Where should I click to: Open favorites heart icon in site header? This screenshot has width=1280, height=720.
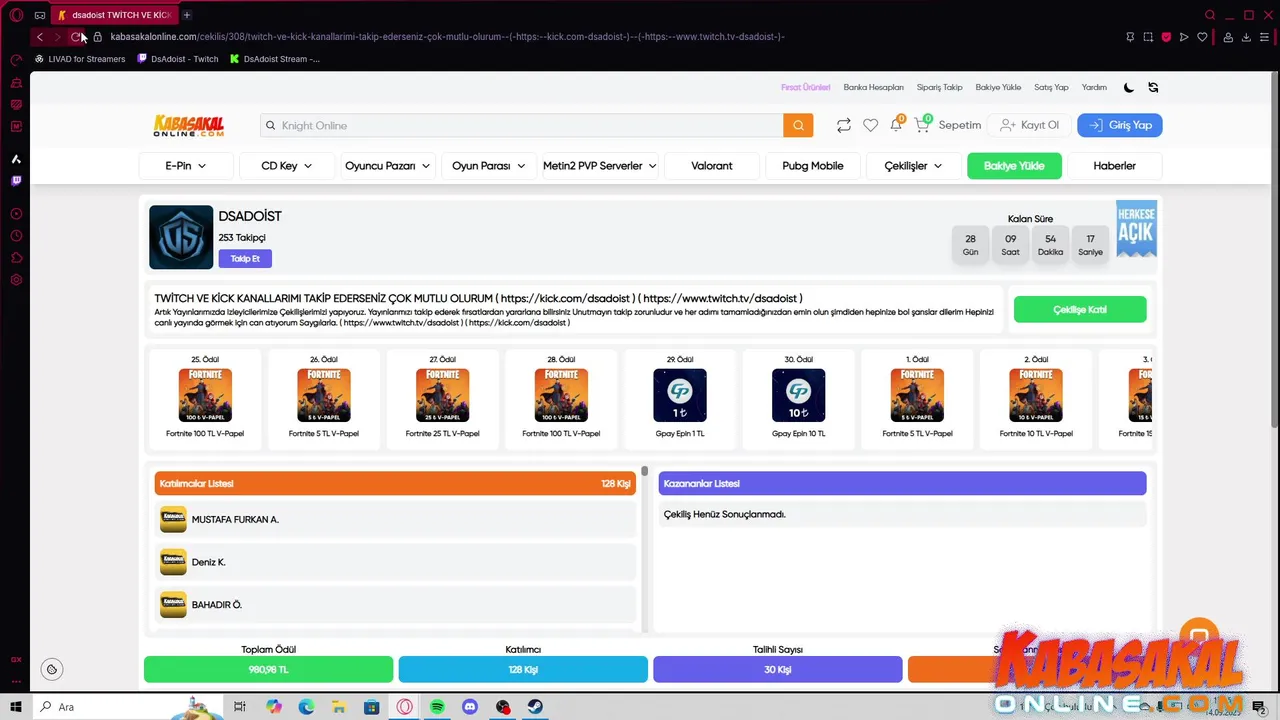click(870, 125)
